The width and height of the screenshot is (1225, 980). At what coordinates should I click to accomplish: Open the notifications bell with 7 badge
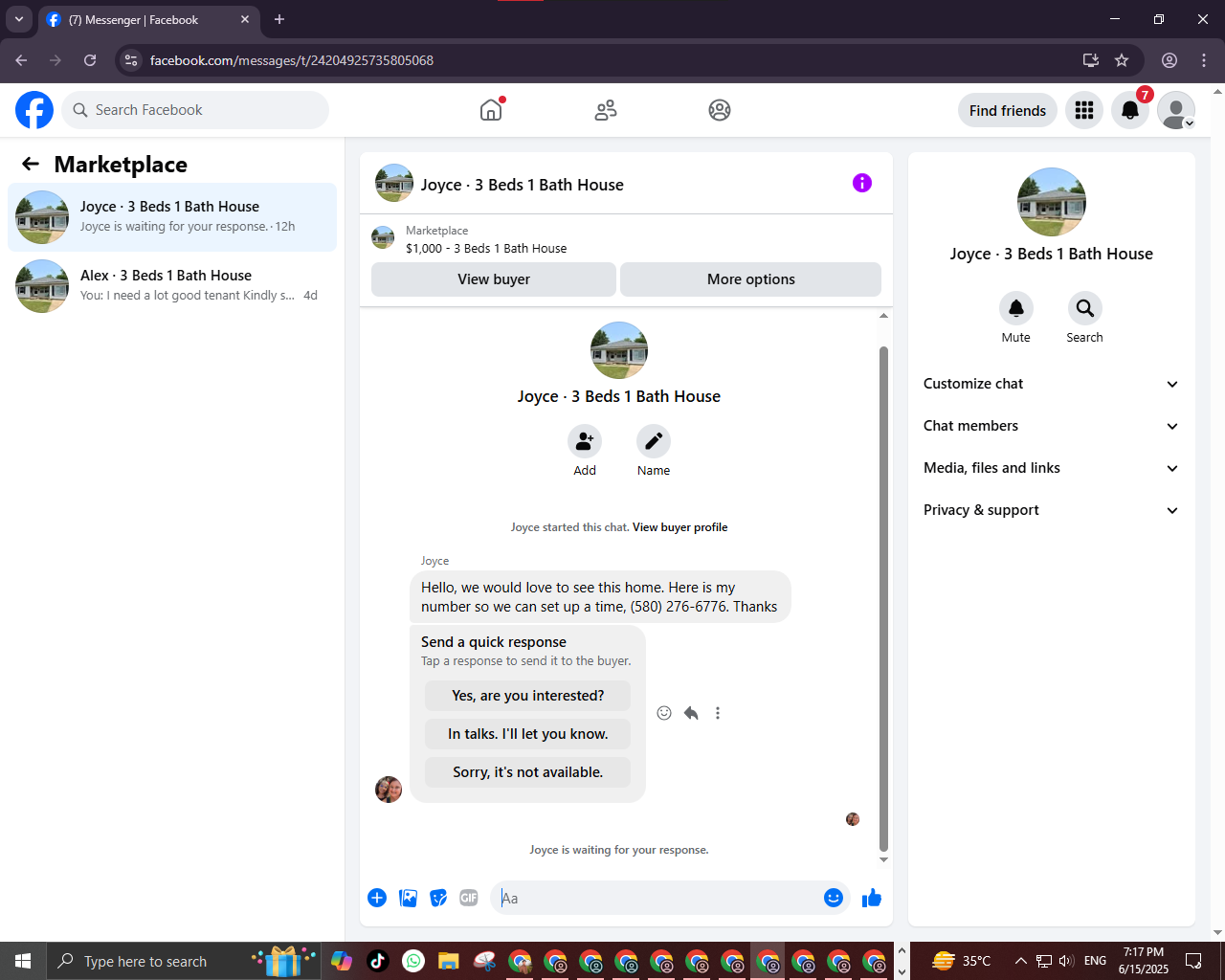[1130, 110]
